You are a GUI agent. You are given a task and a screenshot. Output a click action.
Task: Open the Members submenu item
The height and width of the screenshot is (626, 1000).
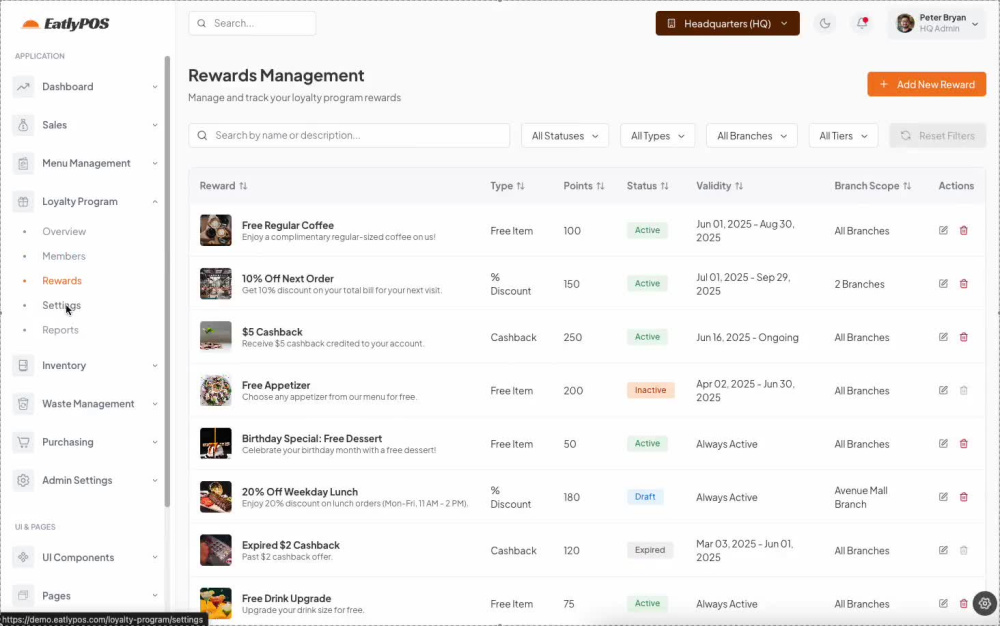coord(64,256)
